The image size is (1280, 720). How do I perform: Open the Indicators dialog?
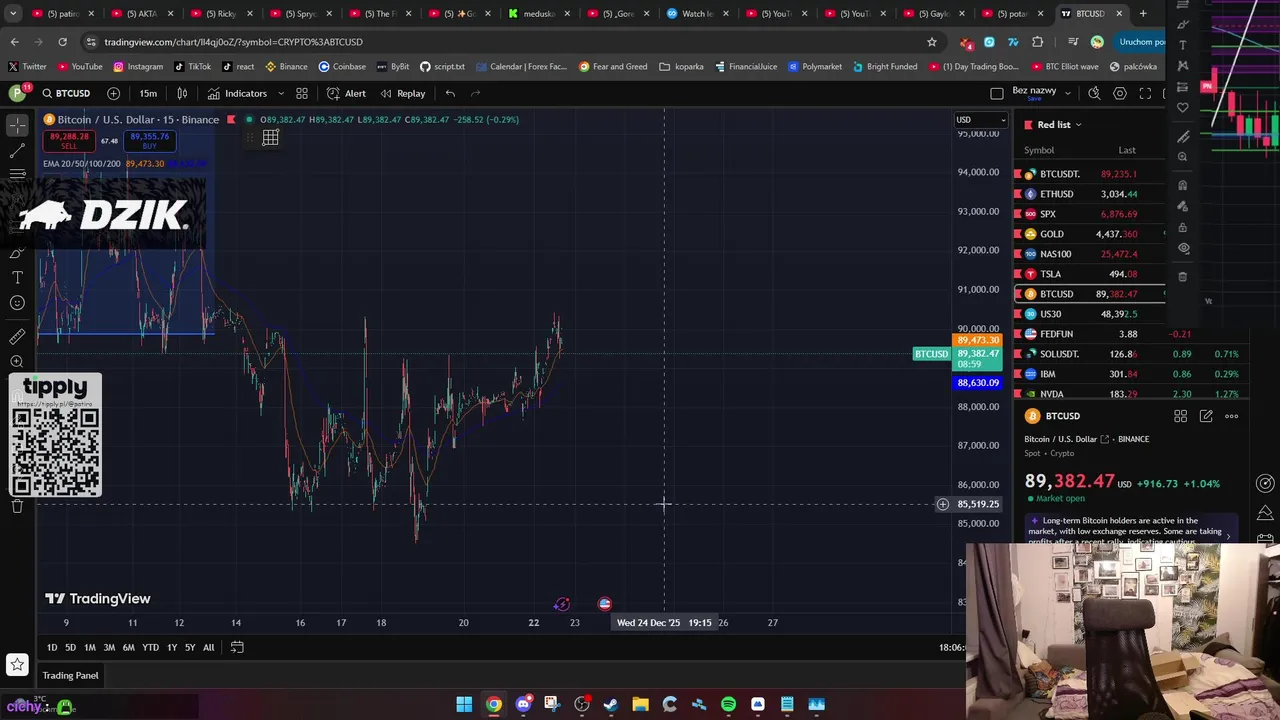[238, 93]
